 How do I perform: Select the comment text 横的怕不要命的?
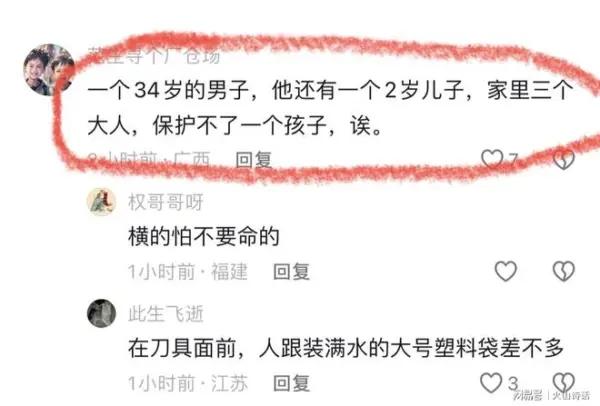click(204, 236)
